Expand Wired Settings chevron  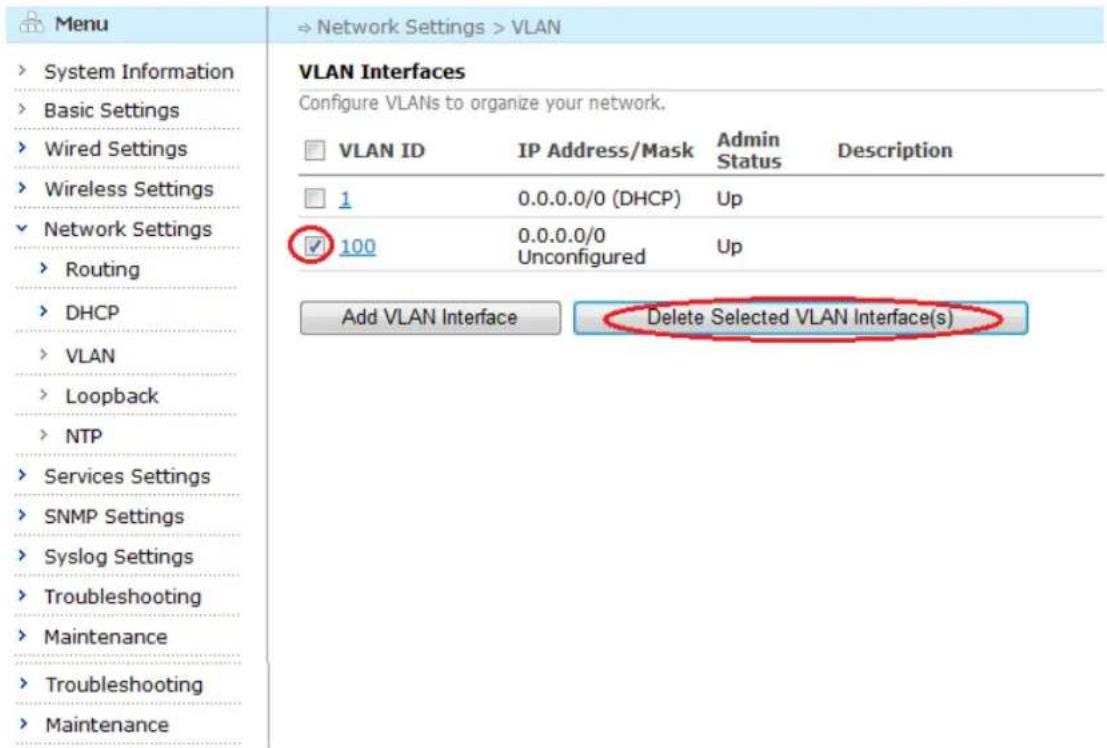pos(22,148)
